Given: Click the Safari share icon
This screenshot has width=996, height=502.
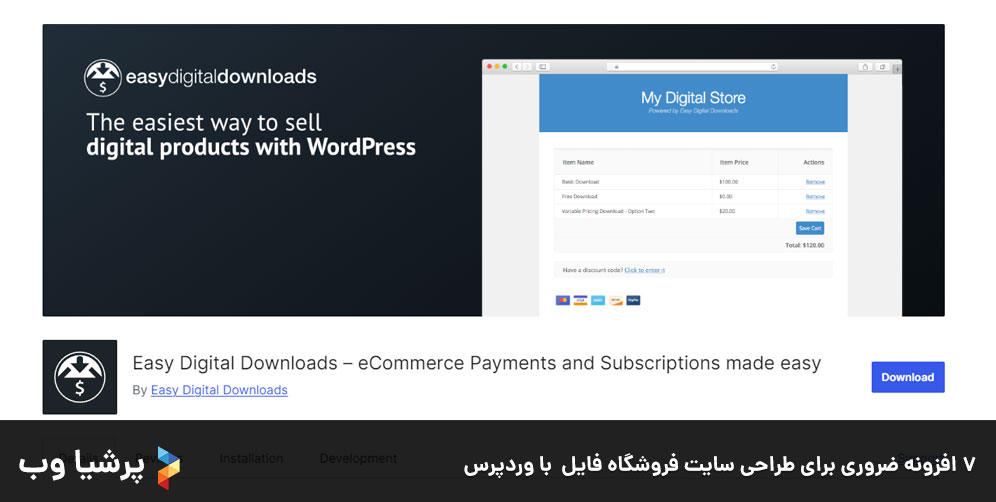Looking at the screenshot, I should pyautogui.click(x=865, y=67).
